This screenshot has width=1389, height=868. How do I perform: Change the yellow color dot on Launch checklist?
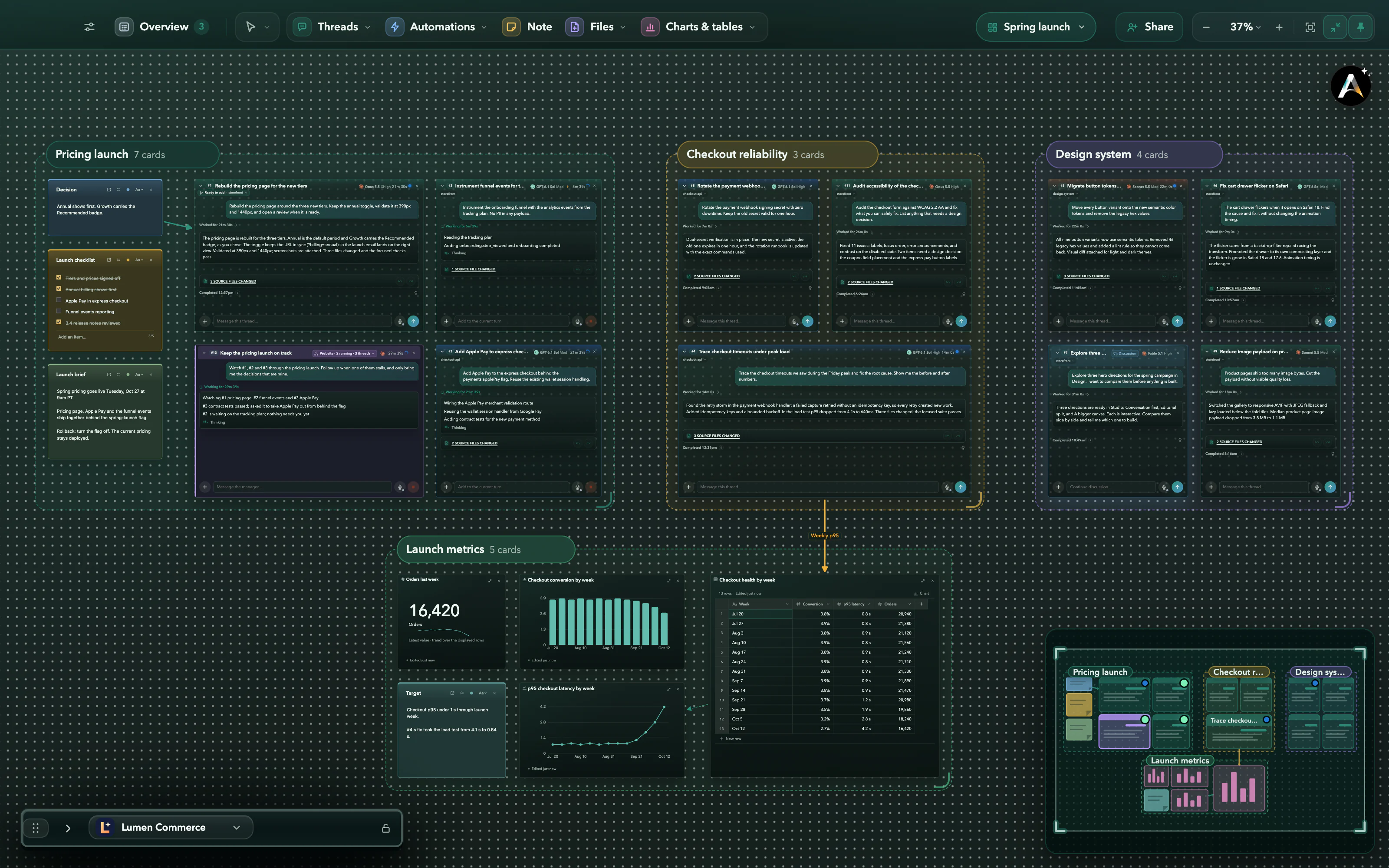tap(128, 260)
